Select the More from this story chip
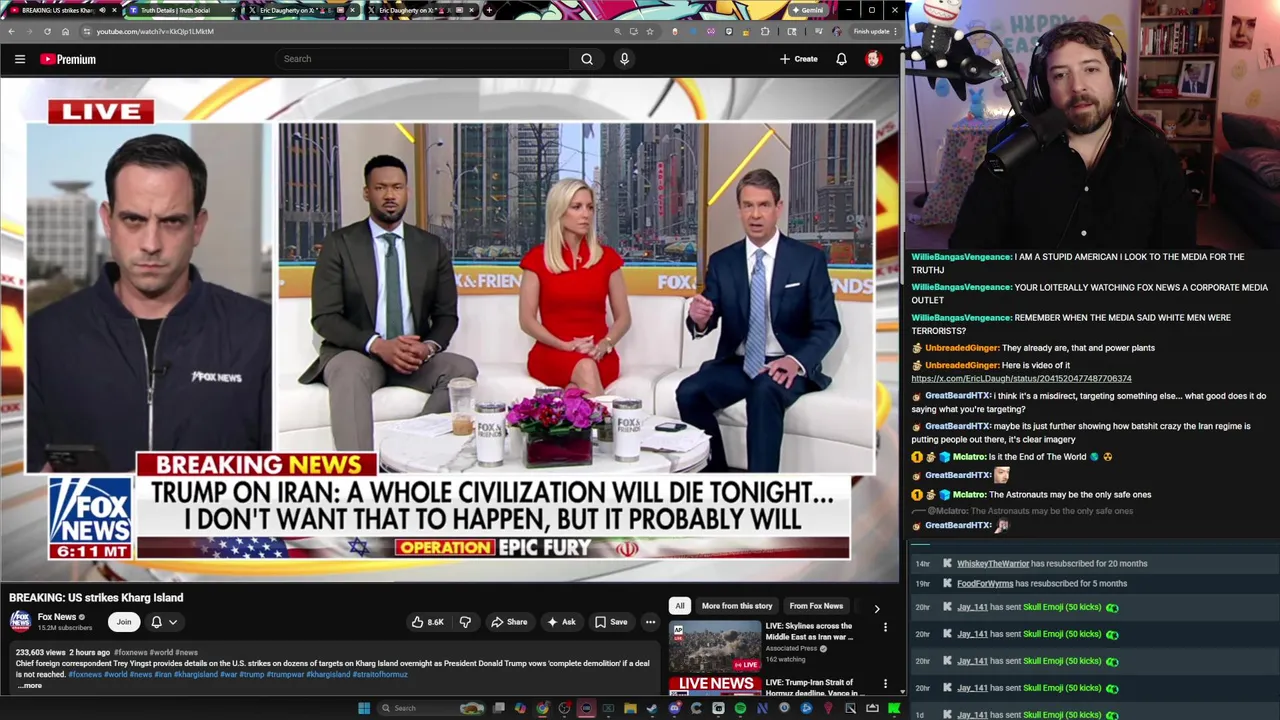 coord(737,606)
